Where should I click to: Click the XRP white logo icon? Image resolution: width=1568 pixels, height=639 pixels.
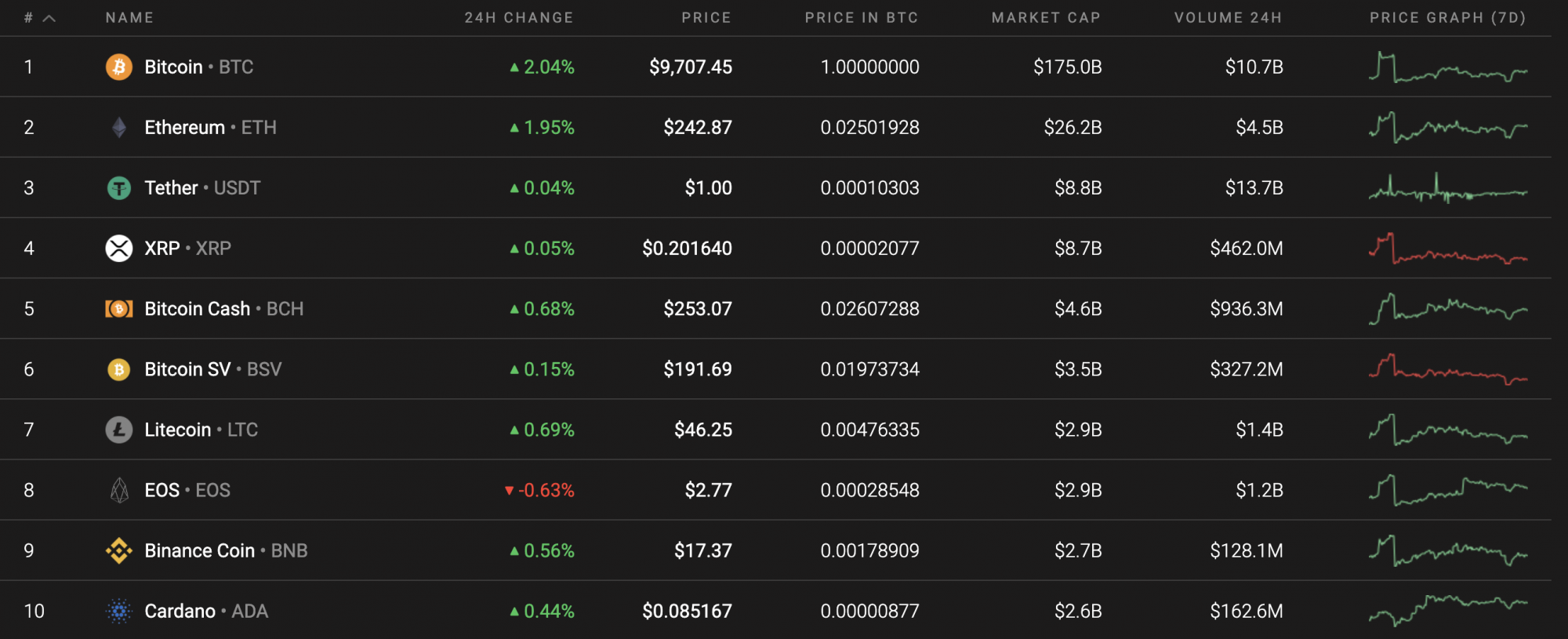point(119,248)
